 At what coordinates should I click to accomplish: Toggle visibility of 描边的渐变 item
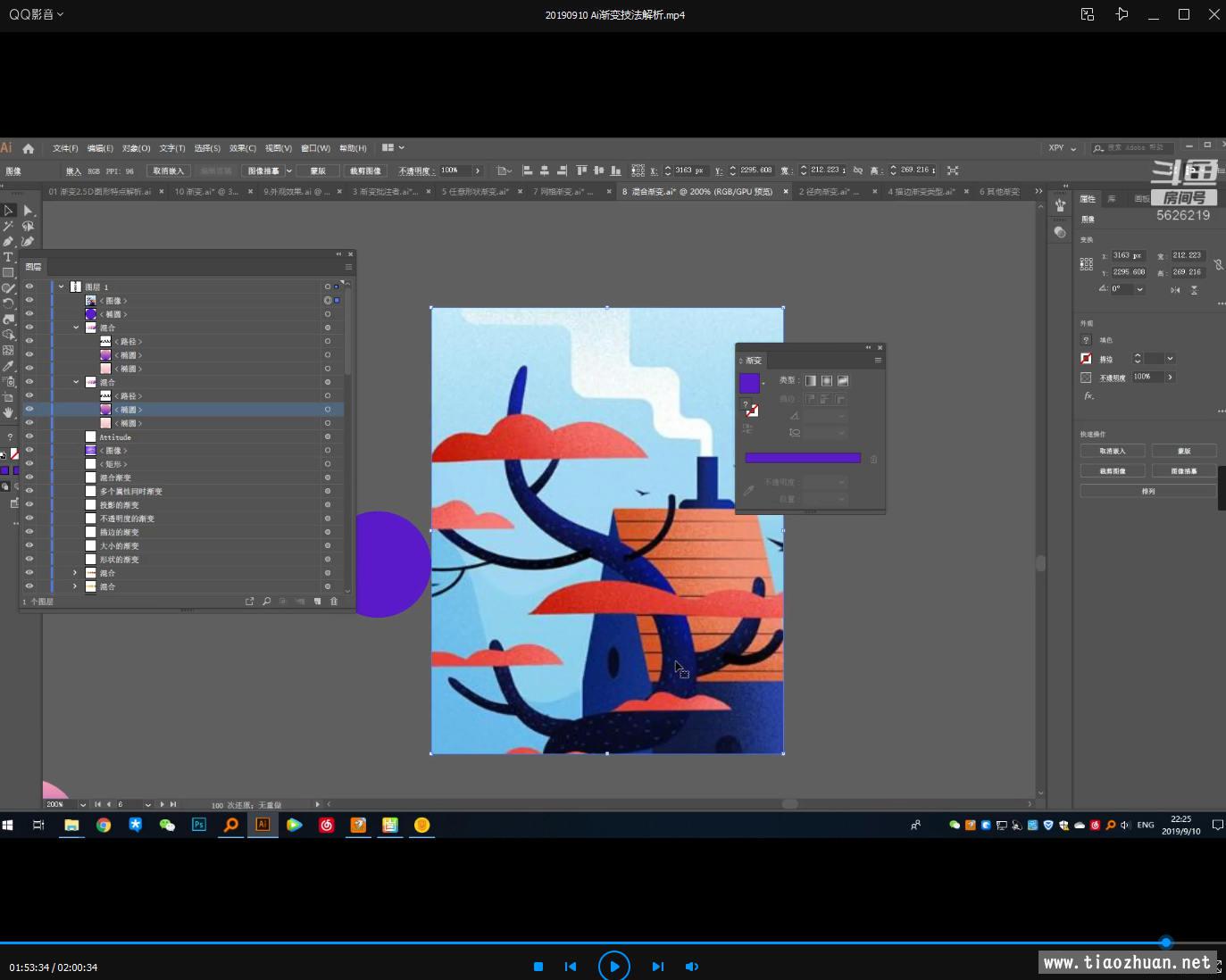[x=29, y=532]
